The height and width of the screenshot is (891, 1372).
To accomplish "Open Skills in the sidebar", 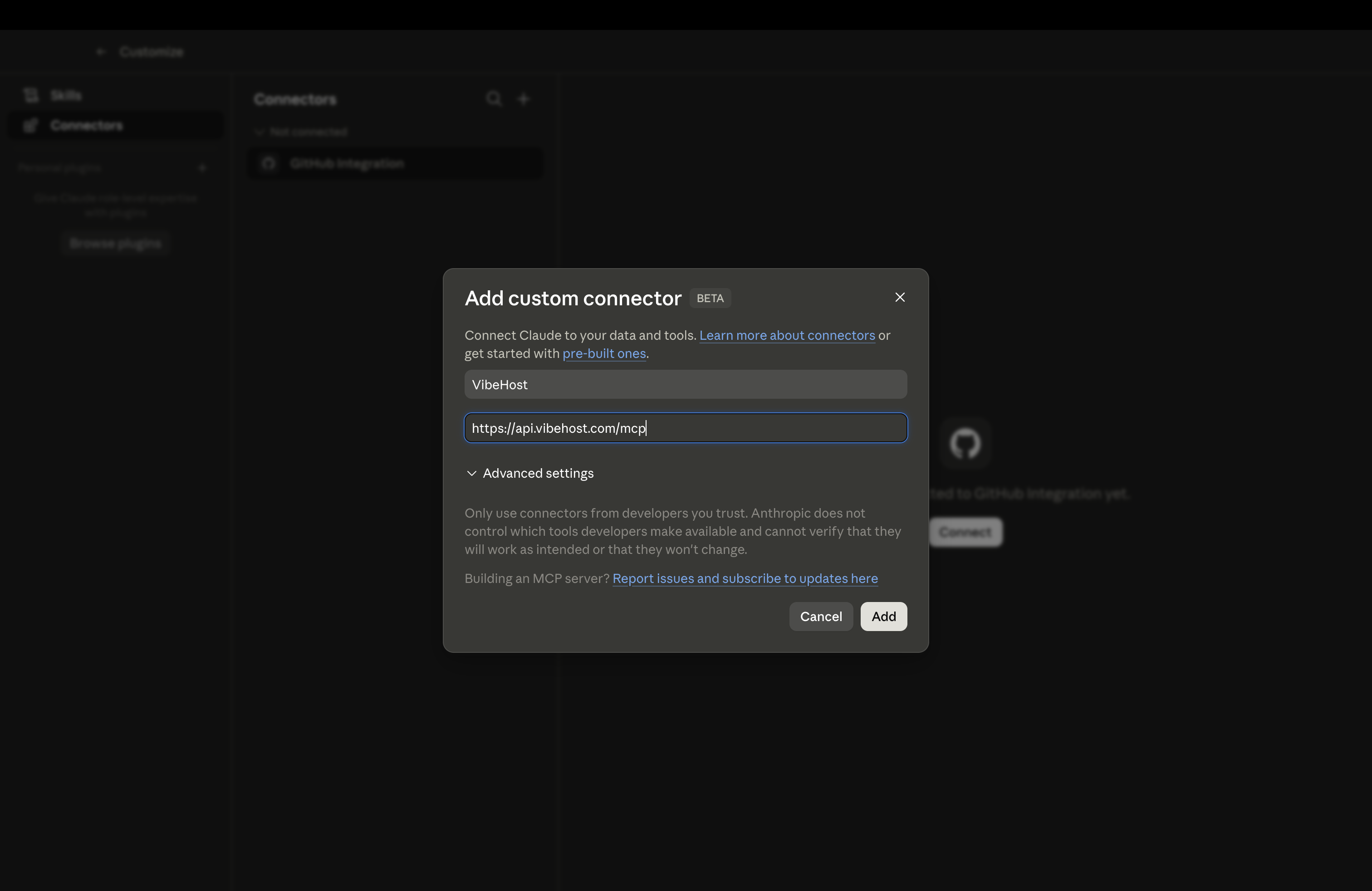I will pyautogui.click(x=115, y=95).
